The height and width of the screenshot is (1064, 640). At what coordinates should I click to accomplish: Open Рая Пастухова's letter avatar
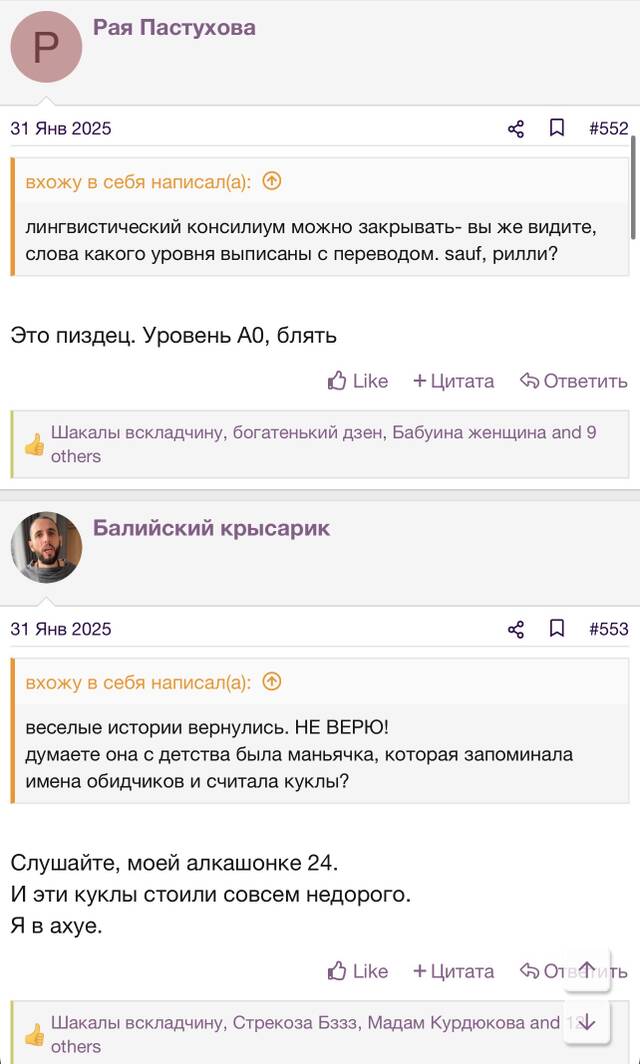[46, 47]
